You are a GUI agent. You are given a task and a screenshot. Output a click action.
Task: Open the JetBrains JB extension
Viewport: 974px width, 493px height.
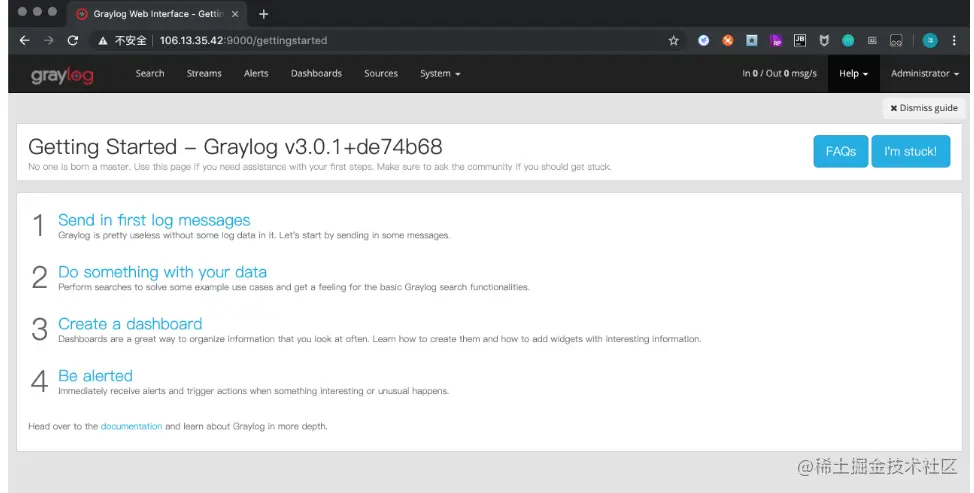pyautogui.click(x=799, y=40)
